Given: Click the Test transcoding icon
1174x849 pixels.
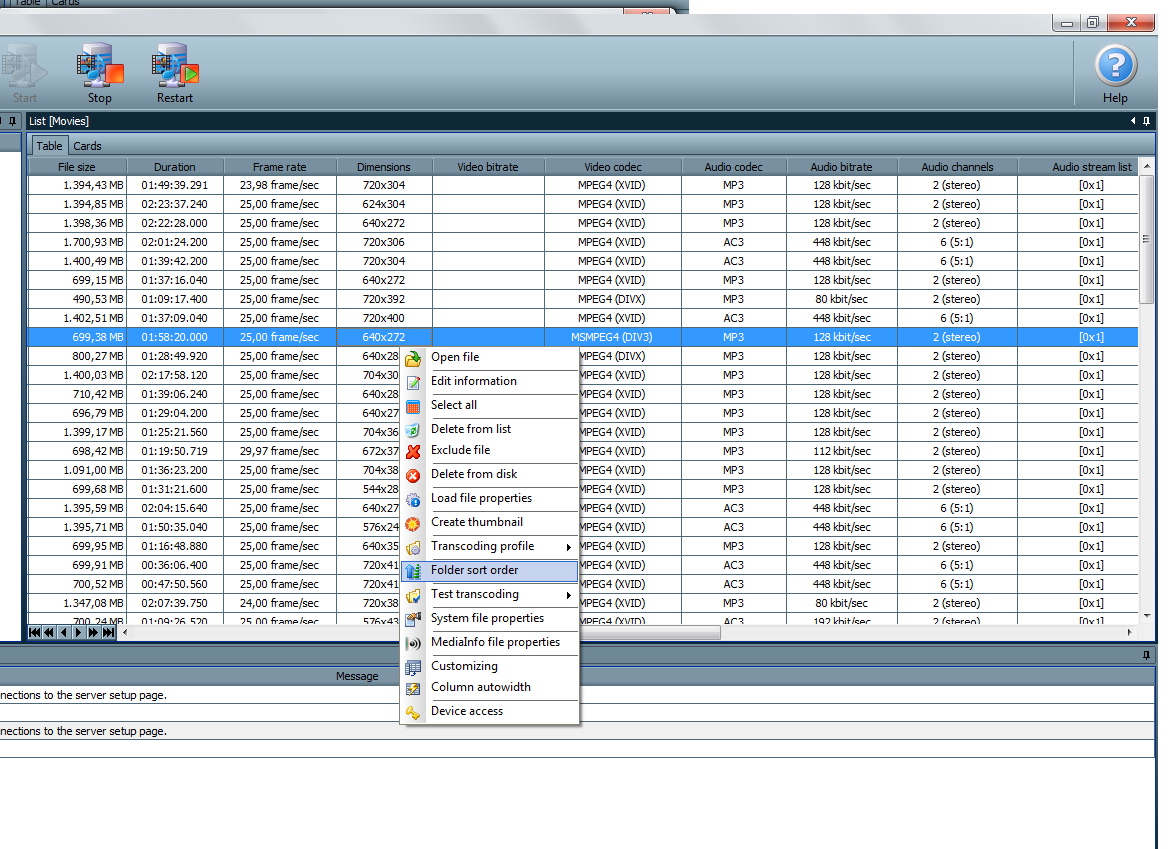Looking at the screenshot, I should tap(413, 595).
